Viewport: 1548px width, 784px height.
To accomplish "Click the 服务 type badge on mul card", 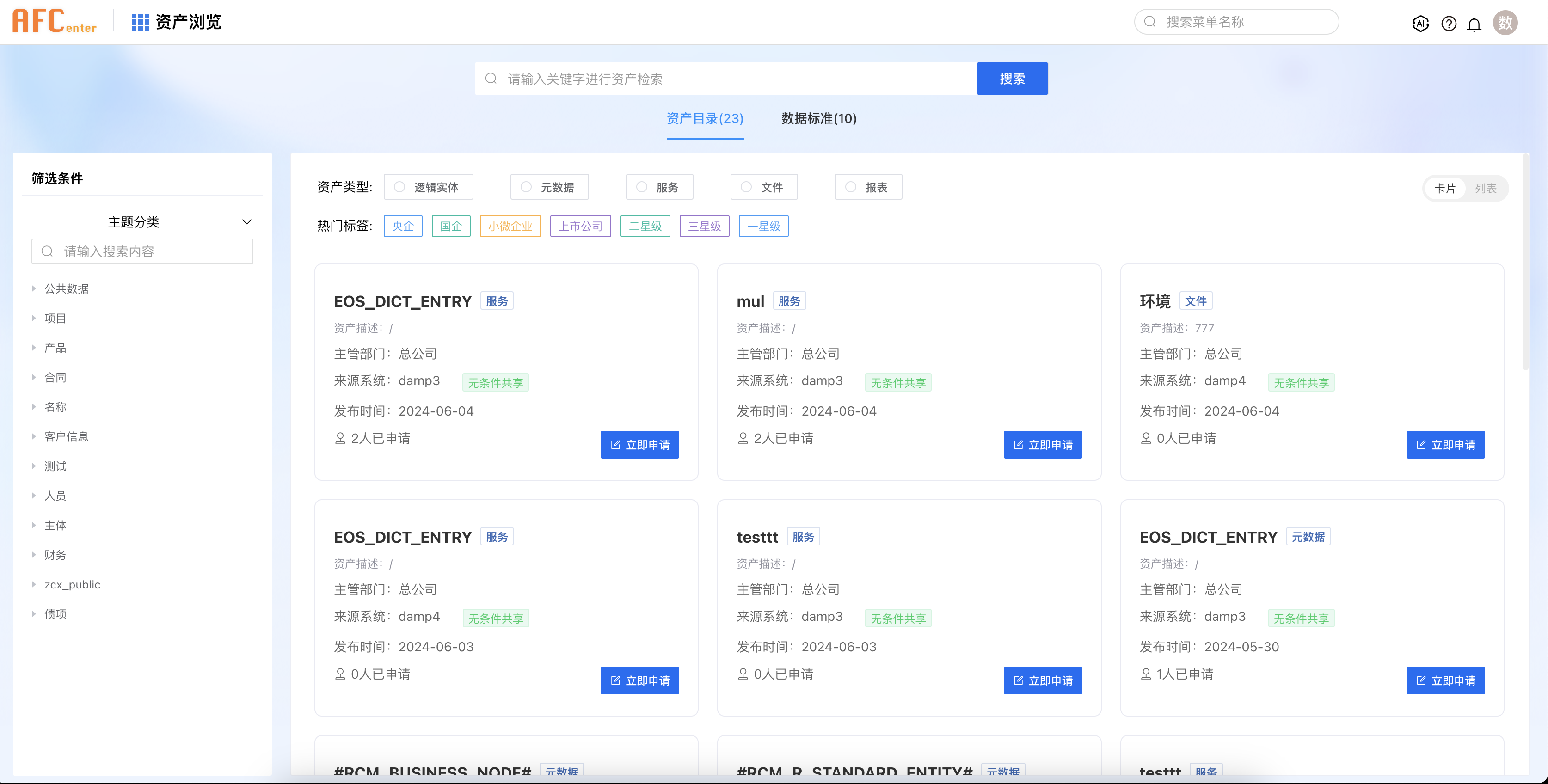I will click(x=789, y=300).
